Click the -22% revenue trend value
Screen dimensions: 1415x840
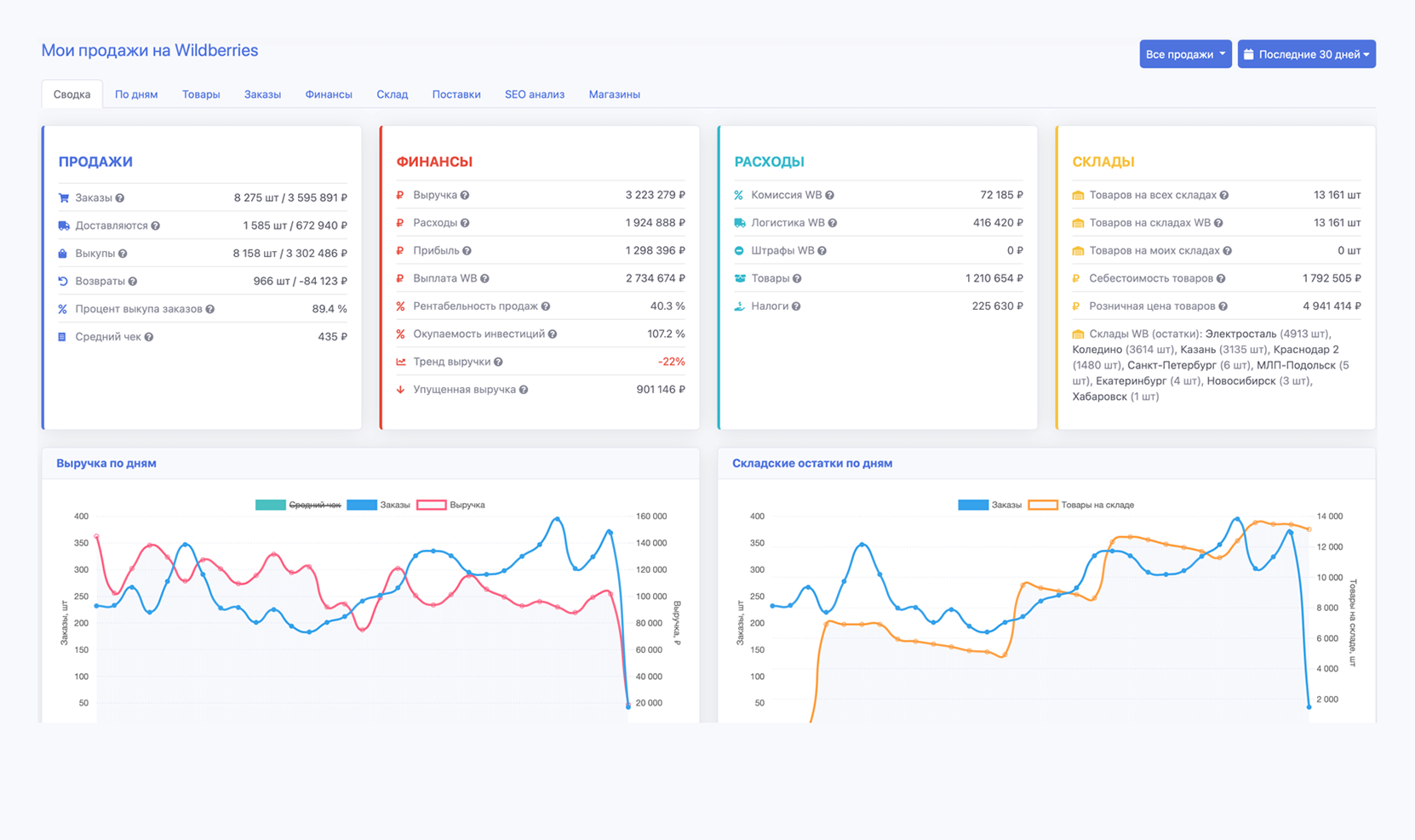[671, 363]
